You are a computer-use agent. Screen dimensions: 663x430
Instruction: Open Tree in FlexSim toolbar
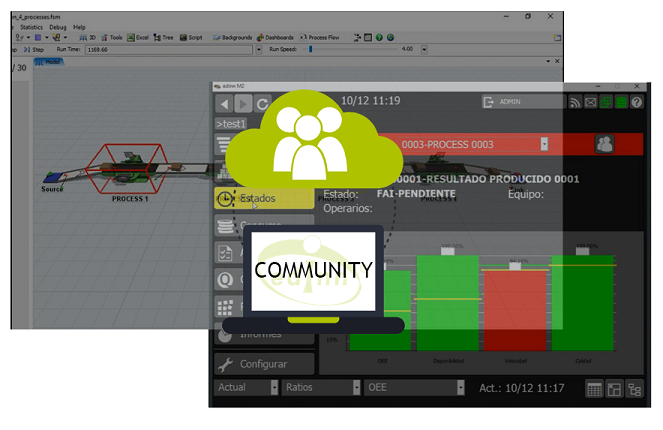tap(164, 38)
